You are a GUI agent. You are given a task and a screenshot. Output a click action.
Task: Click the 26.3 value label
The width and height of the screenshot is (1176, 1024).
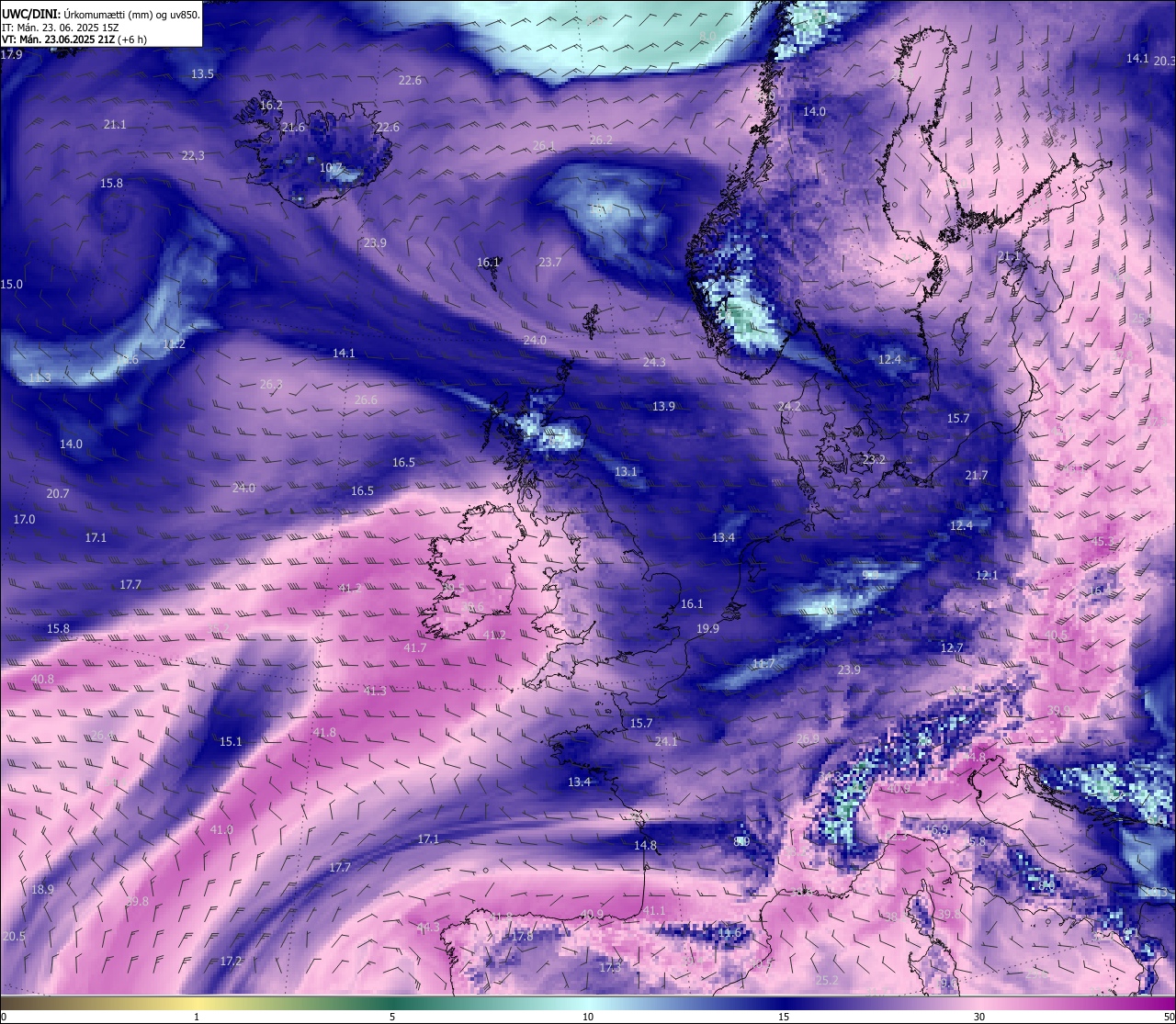click(271, 385)
